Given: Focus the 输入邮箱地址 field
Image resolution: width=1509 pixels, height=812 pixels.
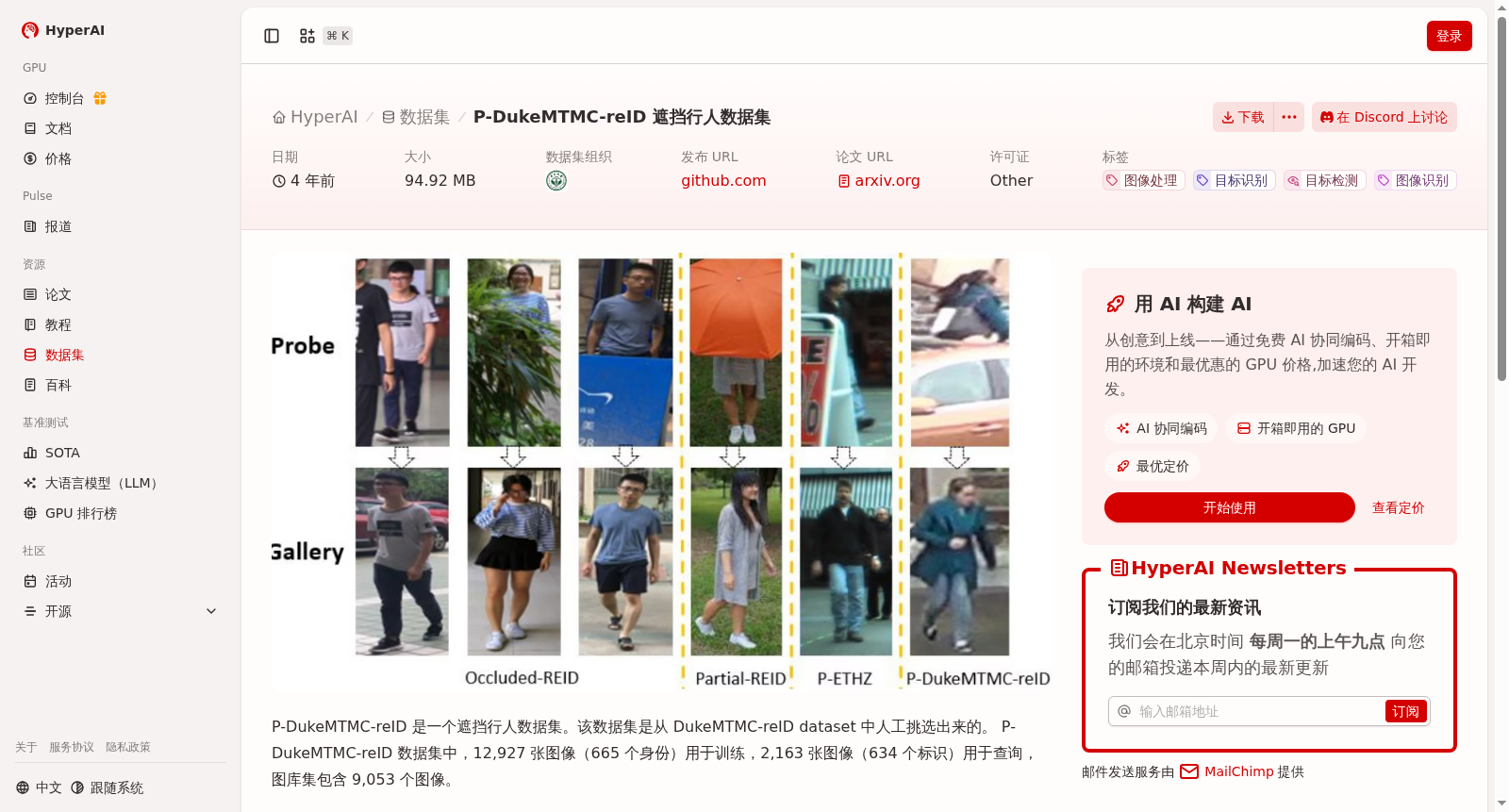Looking at the screenshot, I should 1260,711.
